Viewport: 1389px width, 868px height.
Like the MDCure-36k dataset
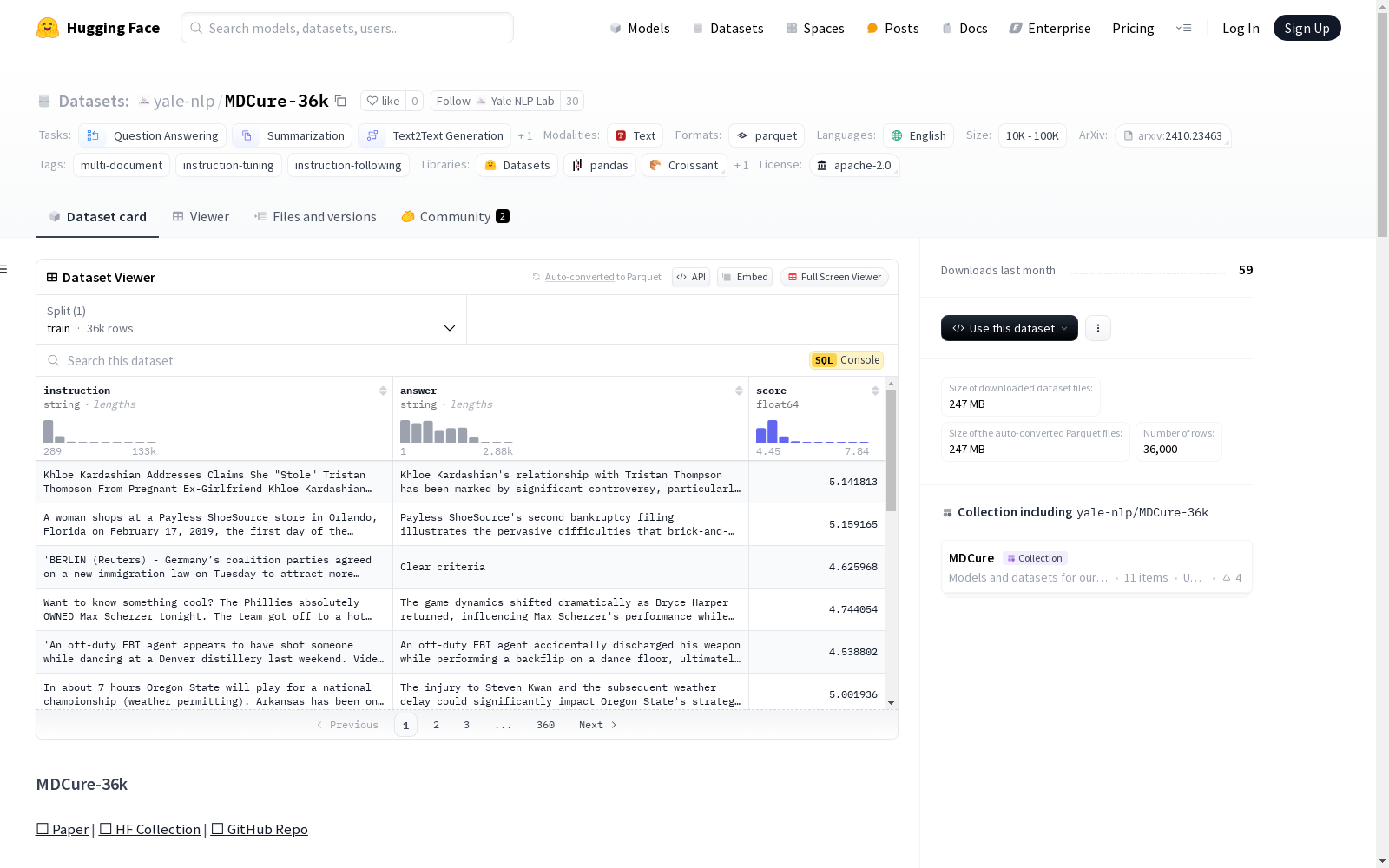[x=383, y=101]
